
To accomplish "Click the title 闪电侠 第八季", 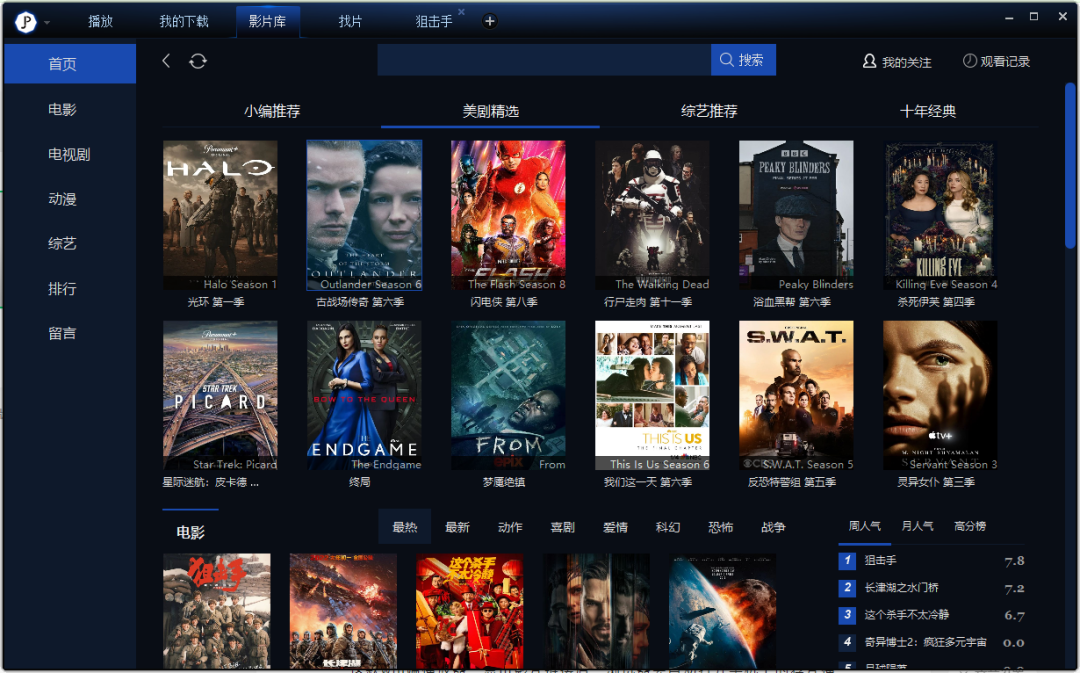I will pos(503,302).
